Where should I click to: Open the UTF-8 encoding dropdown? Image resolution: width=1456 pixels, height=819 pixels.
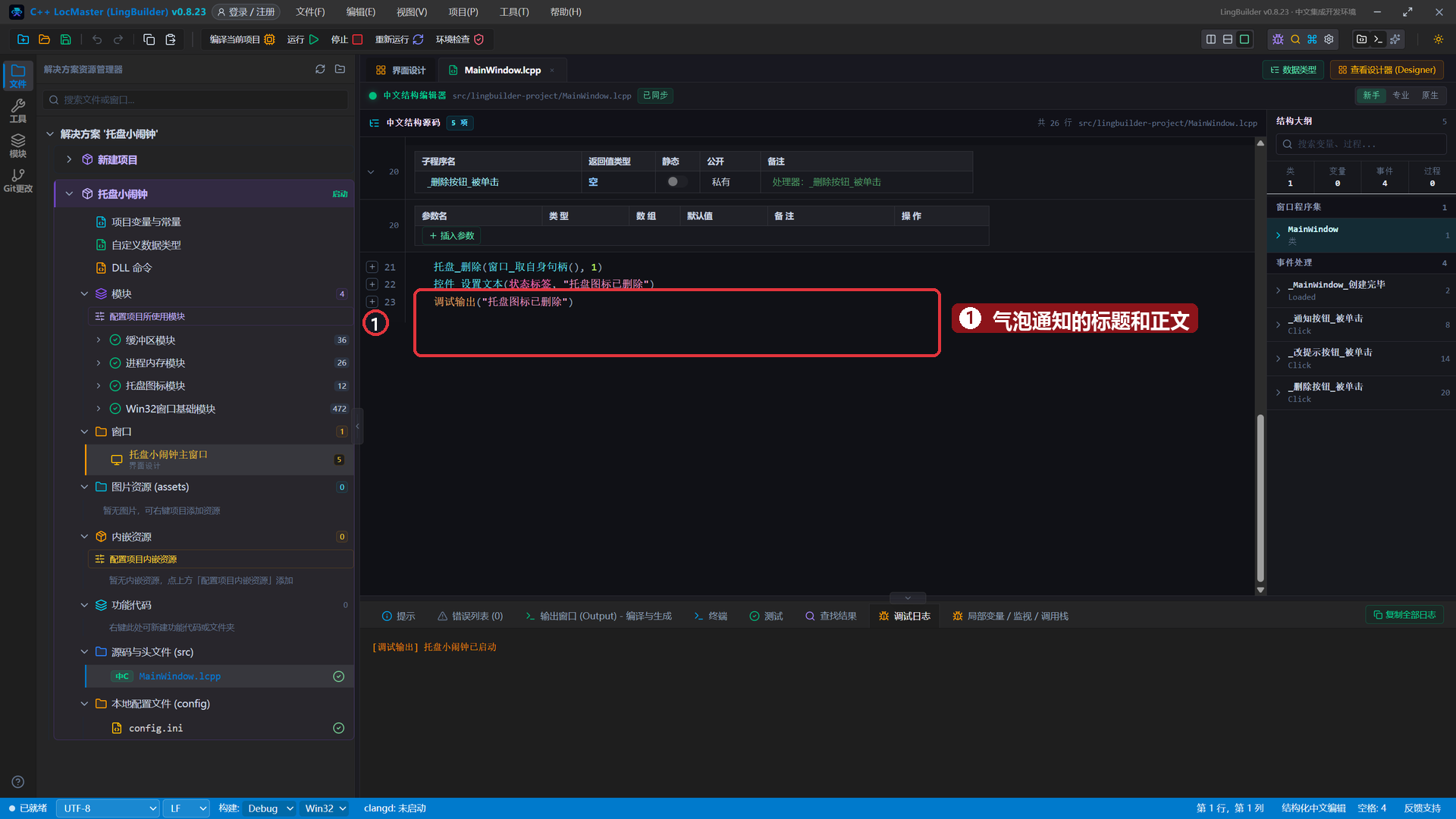coord(108,808)
